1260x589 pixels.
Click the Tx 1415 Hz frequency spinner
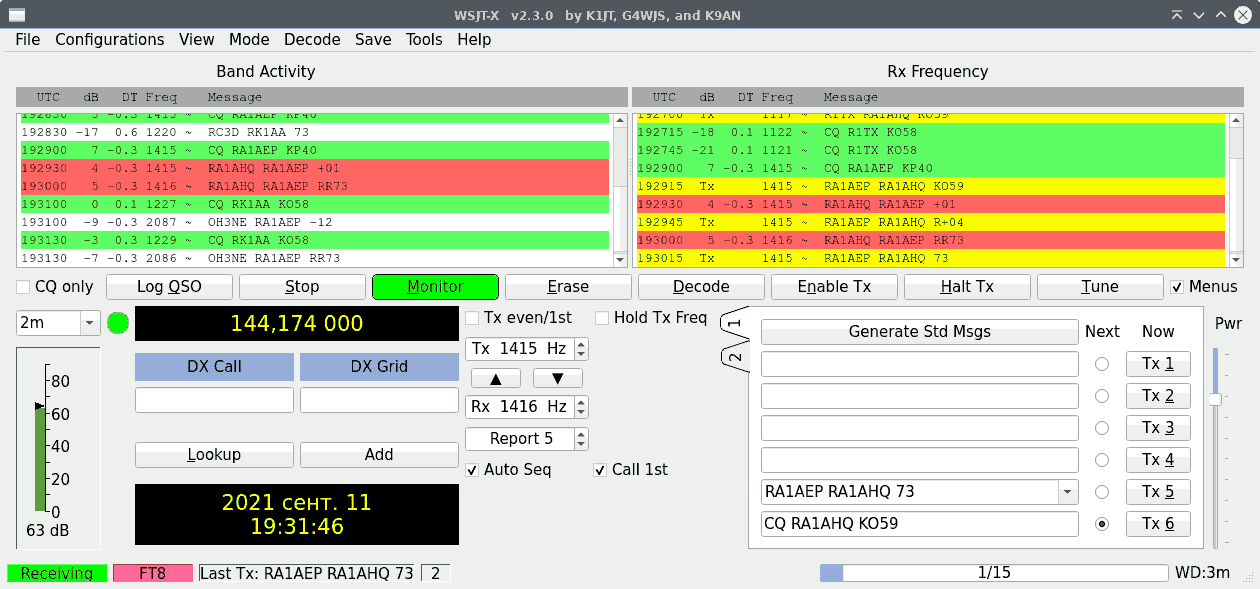(526, 349)
